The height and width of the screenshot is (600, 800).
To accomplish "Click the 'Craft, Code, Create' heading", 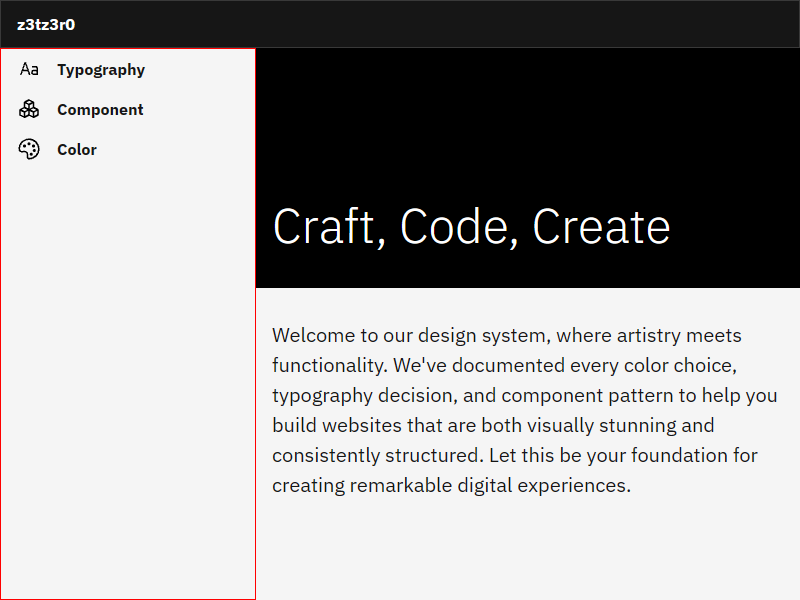I will (x=471, y=227).
